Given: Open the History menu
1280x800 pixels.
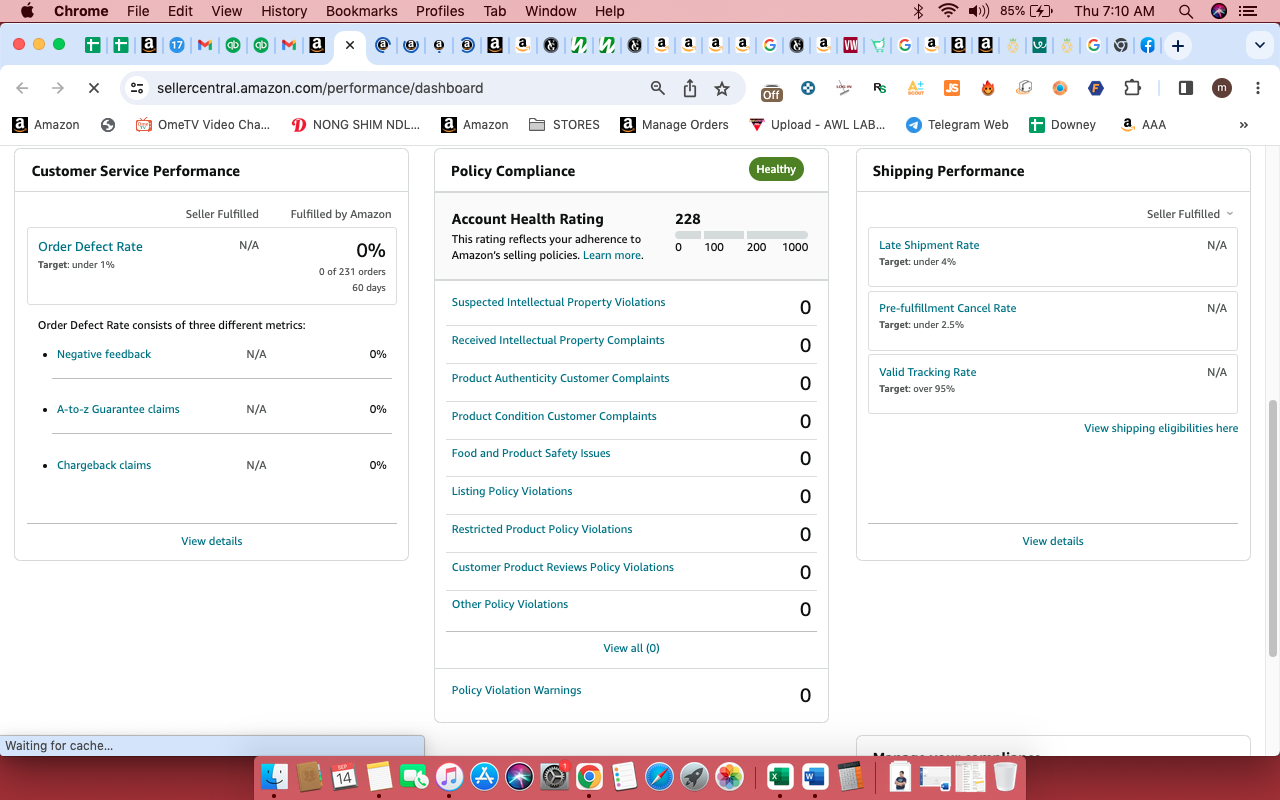Looking at the screenshot, I should point(284,11).
